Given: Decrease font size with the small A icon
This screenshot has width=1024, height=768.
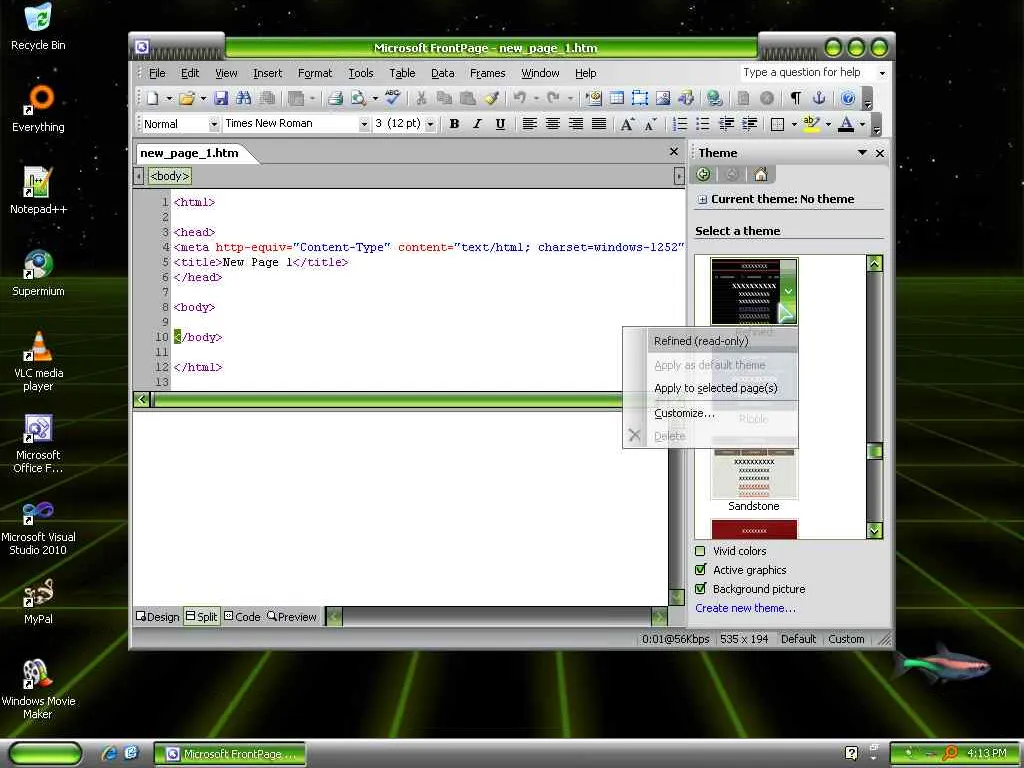Looking at the screenshot, I should click(x=650, y=123).
